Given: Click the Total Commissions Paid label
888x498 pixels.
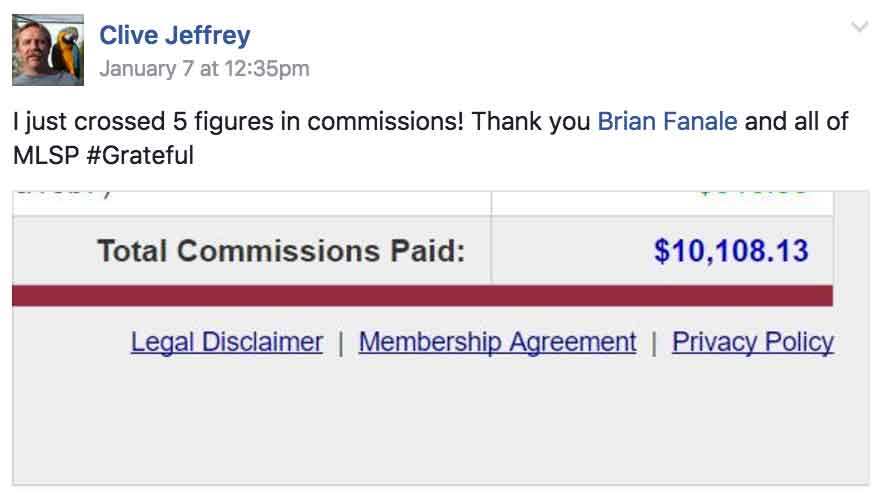Looking at the screenshot, I should coord(281,250).
